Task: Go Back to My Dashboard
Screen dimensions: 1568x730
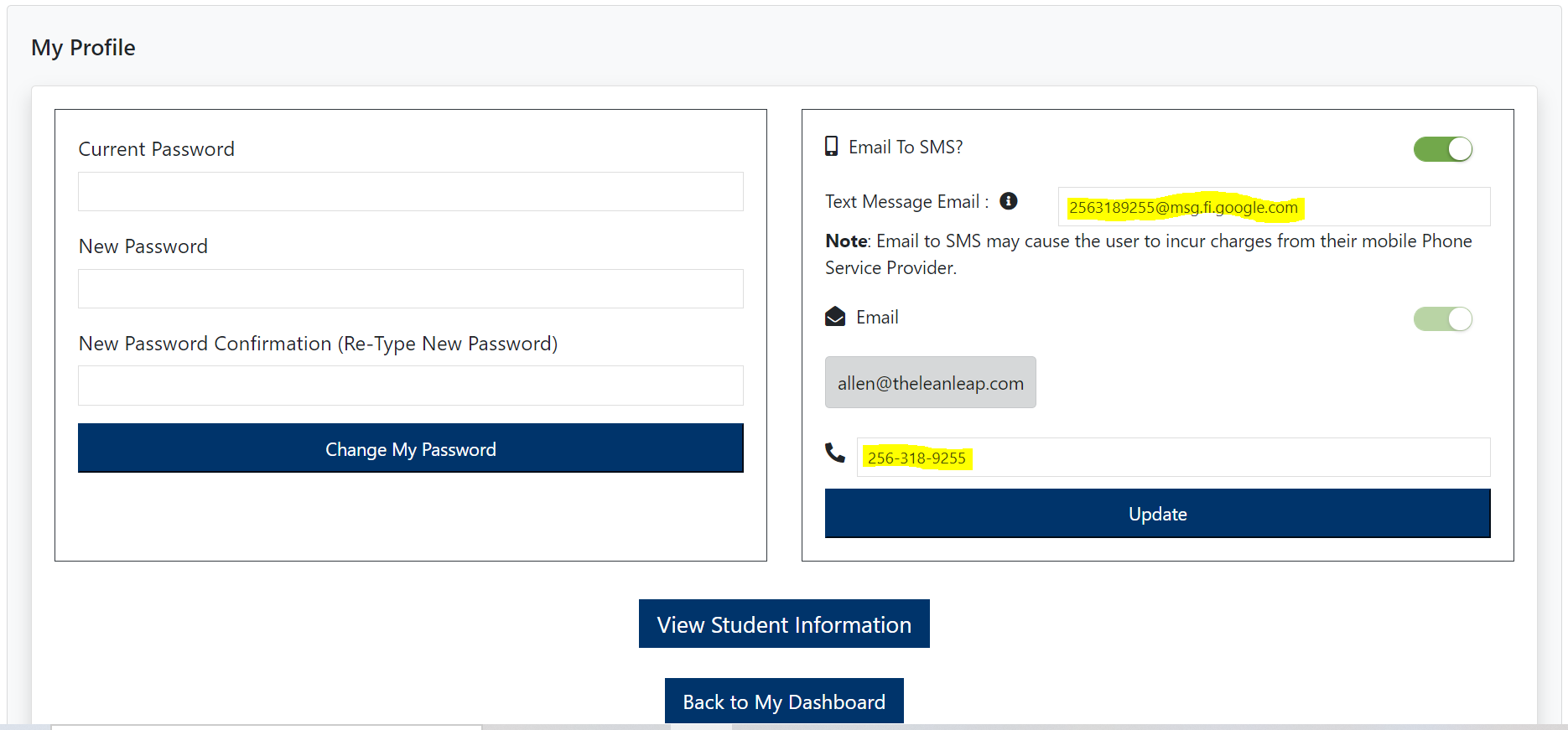Action: [784, 702]
